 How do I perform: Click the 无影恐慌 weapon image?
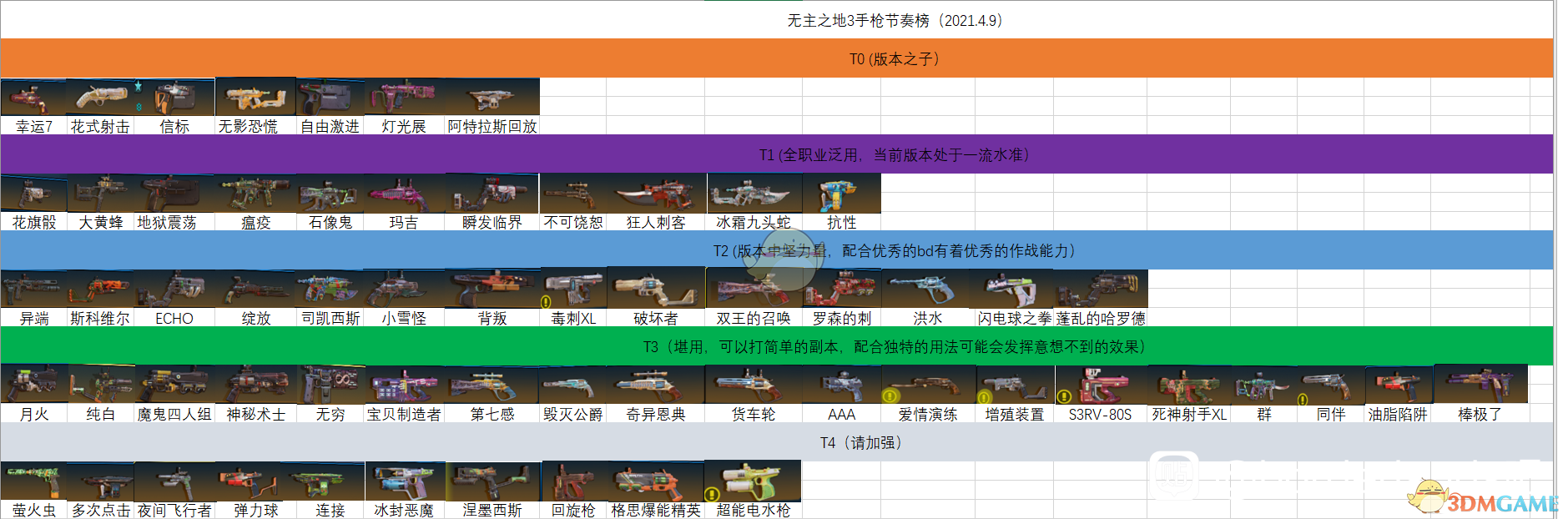click(255, 98)
